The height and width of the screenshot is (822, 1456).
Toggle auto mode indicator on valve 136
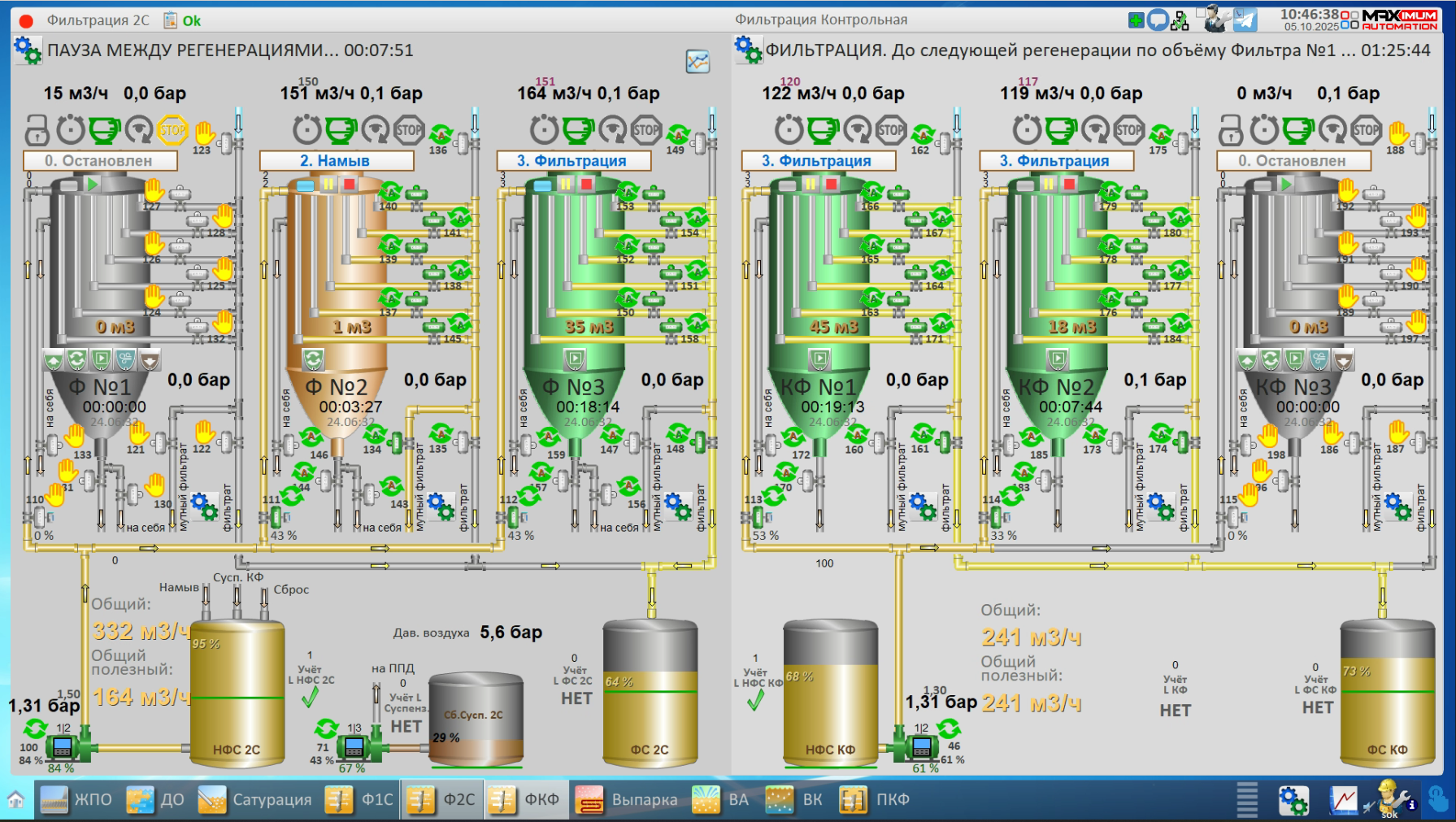pos(441,133)
